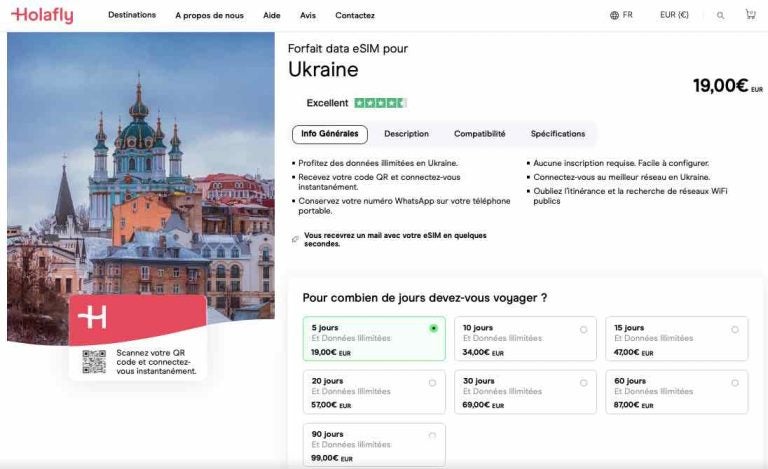Screen dimensions: 768x469
Task: Click the globe language icon
Action: (614, 15)
